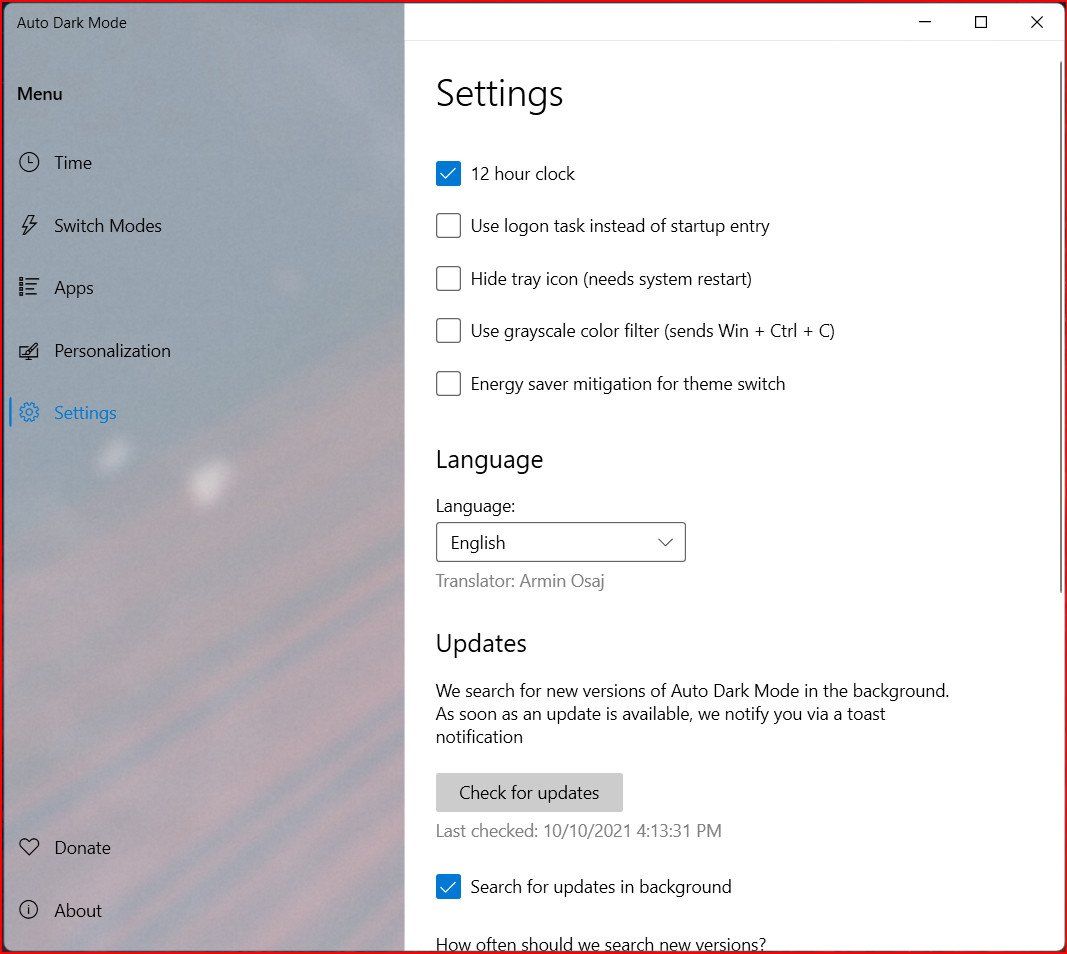Screen dimensions: 1067x954
Task: Click the Menu heading in the sidebar
Action: click(39, 94)
